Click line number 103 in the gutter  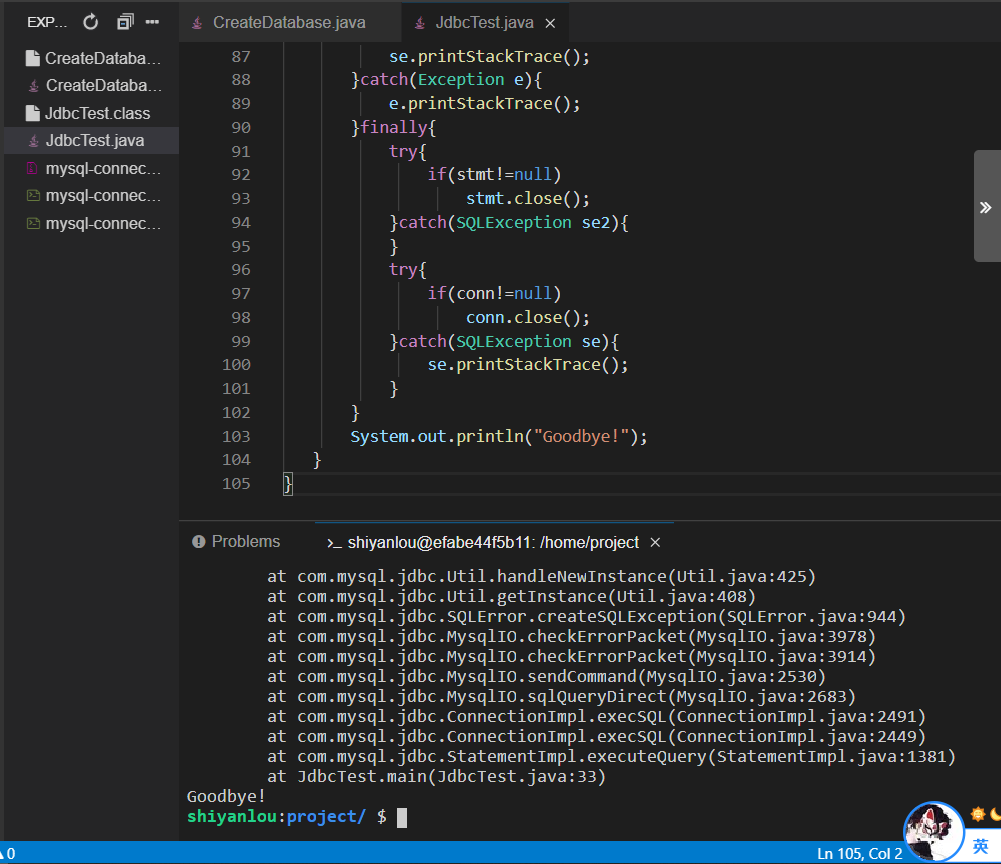tap(236, 436)
